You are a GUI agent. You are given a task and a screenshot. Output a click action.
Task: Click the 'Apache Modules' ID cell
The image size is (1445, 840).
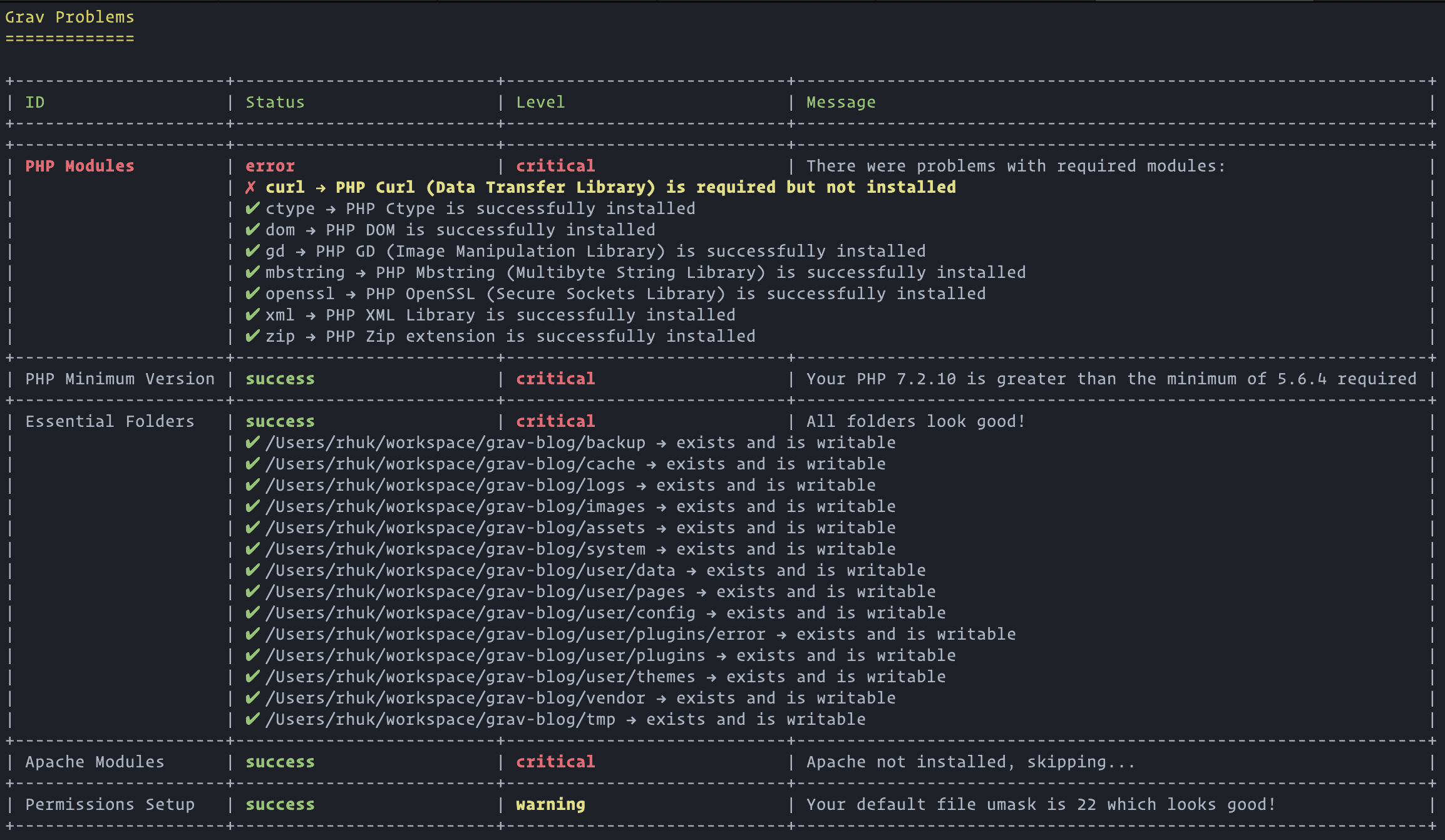coord(95,762)
